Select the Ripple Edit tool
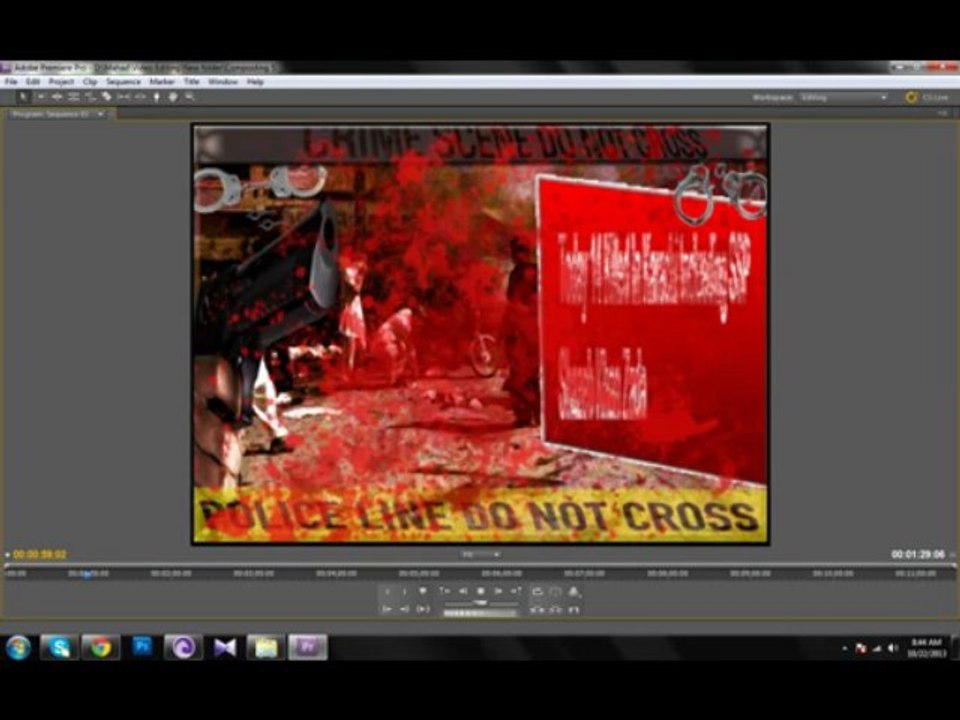 (58, 97)
